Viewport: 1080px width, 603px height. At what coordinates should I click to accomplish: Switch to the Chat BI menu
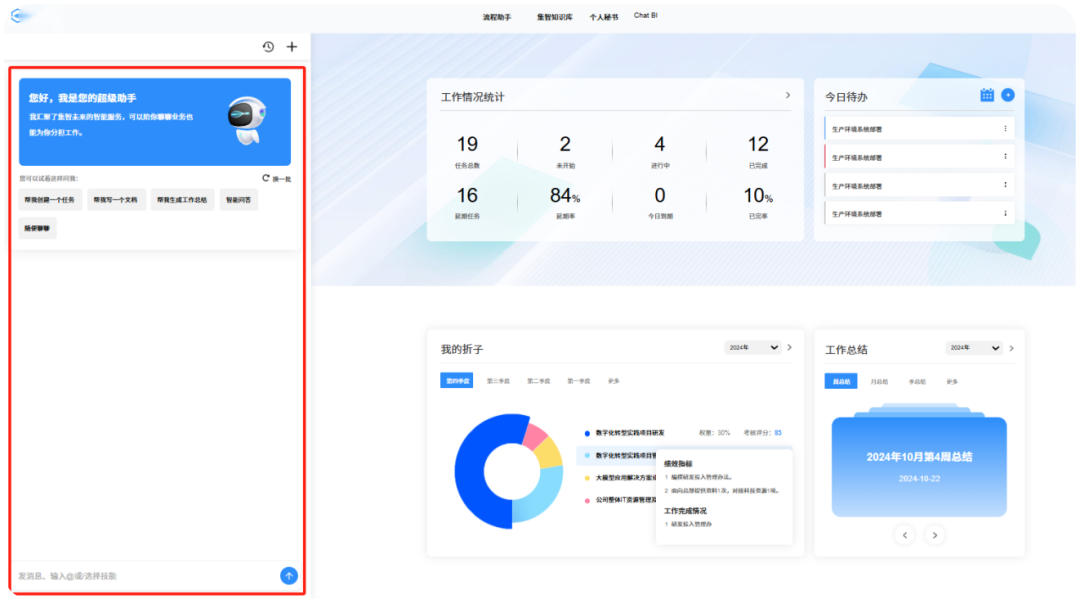click(646, 16)
